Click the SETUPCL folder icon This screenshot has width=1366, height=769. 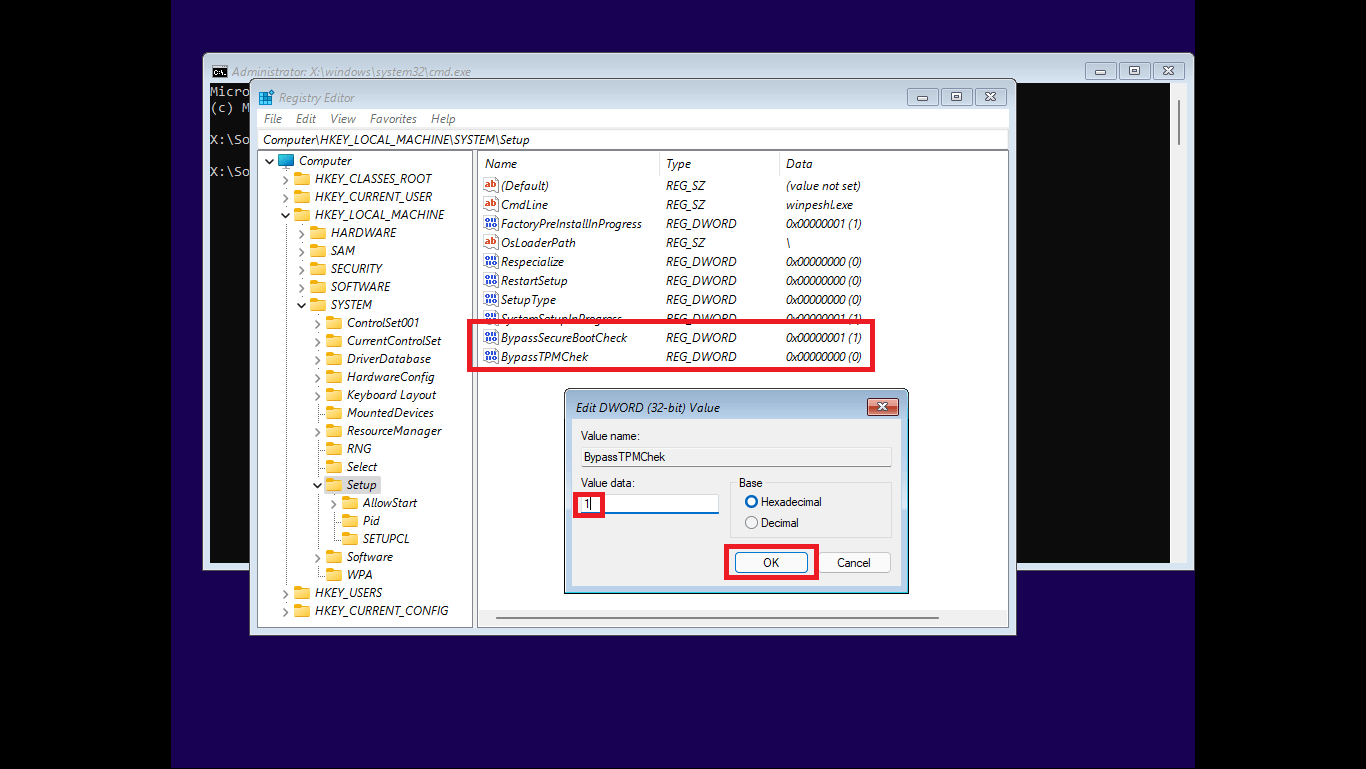[350, 538]
